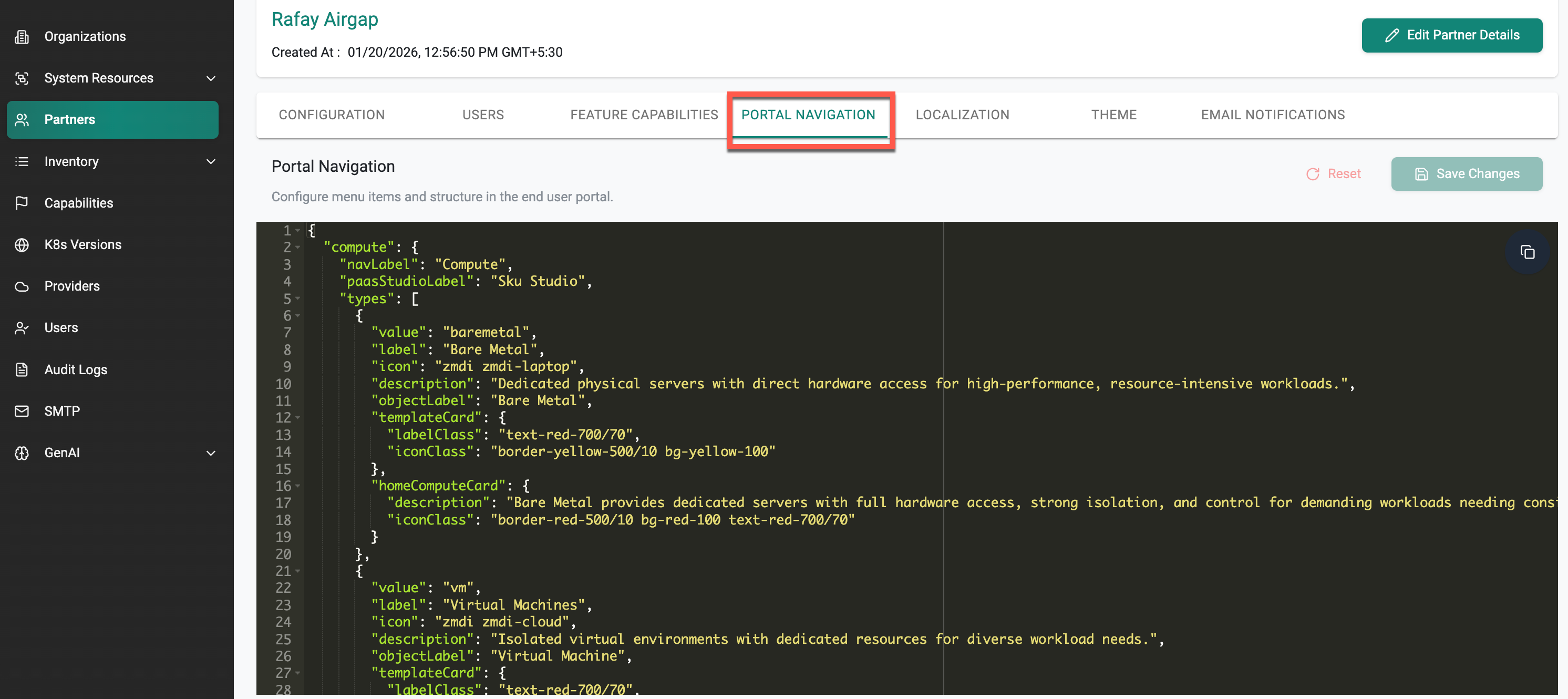1568x699 pixels.
Task: Click the Reset button
Action: [1333, 174]
